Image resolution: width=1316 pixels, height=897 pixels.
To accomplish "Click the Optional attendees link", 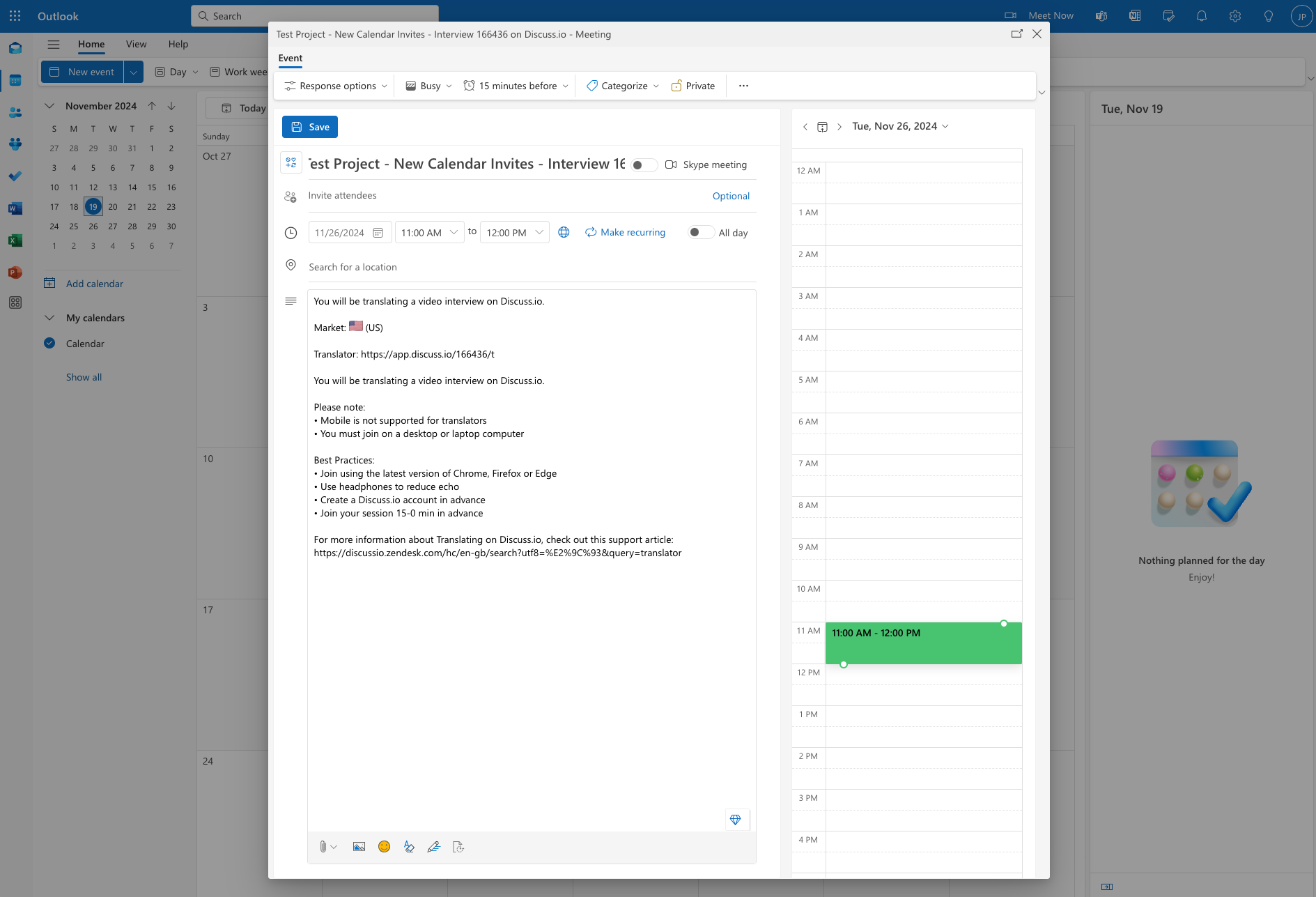I will click(x=731, y=196).
